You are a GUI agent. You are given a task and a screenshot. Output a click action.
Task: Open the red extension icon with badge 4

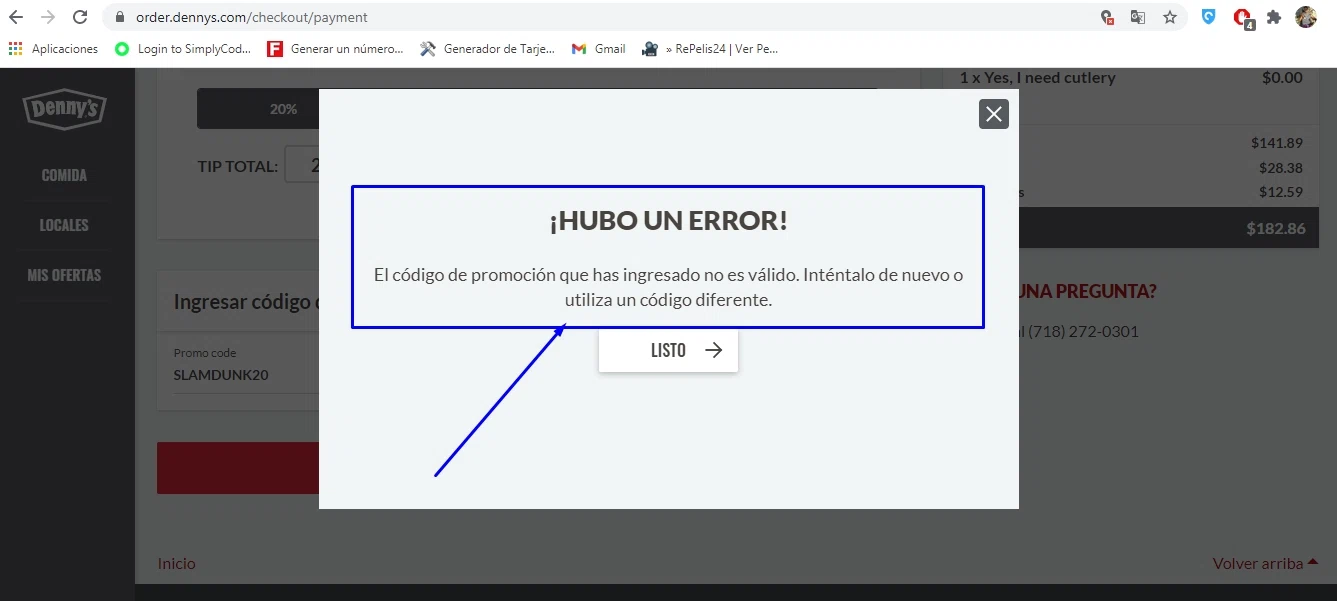[1242, 18]
